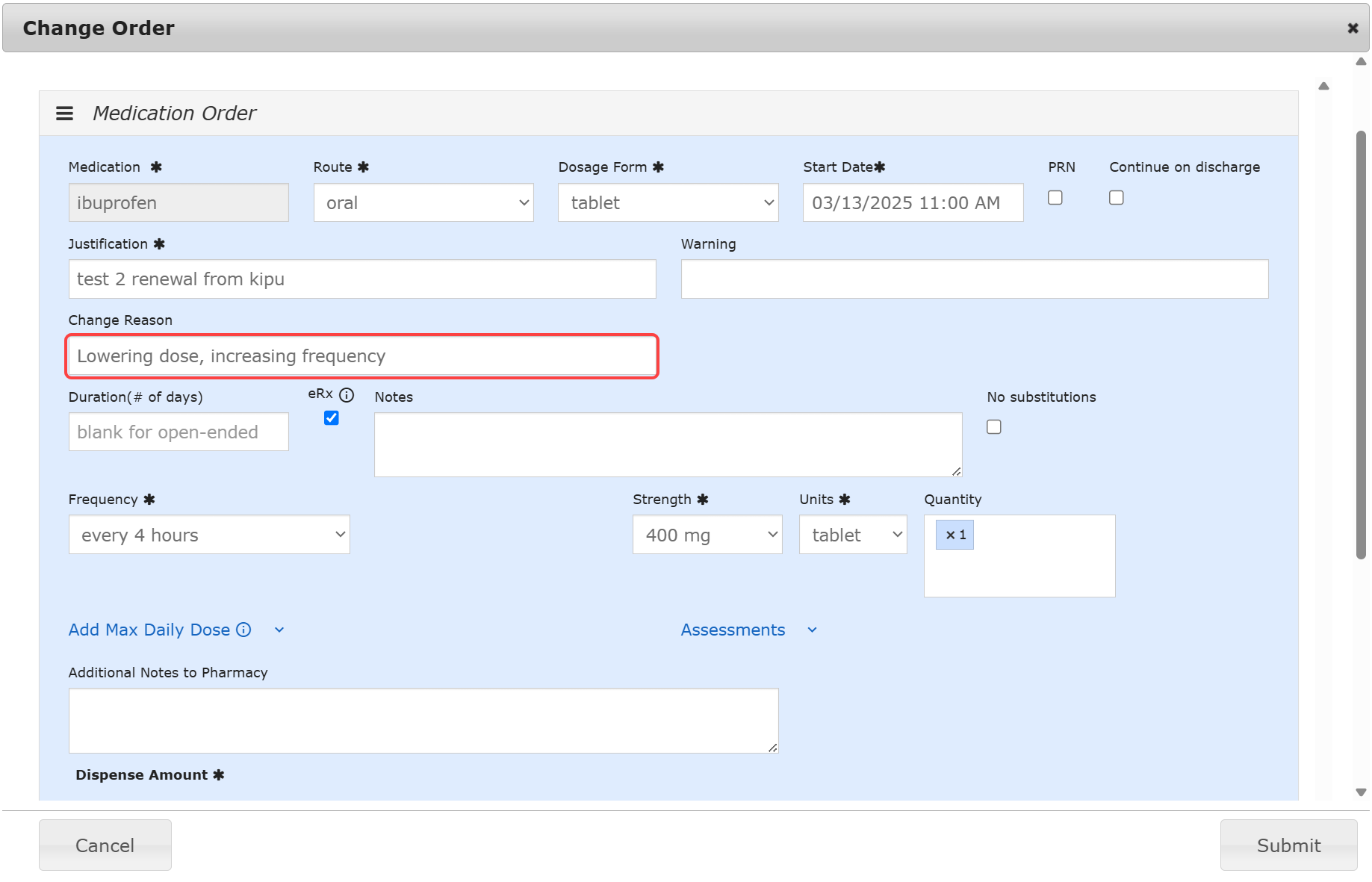Open the Frequency dropdown set to every 4 hours

(x=209, y=535)
